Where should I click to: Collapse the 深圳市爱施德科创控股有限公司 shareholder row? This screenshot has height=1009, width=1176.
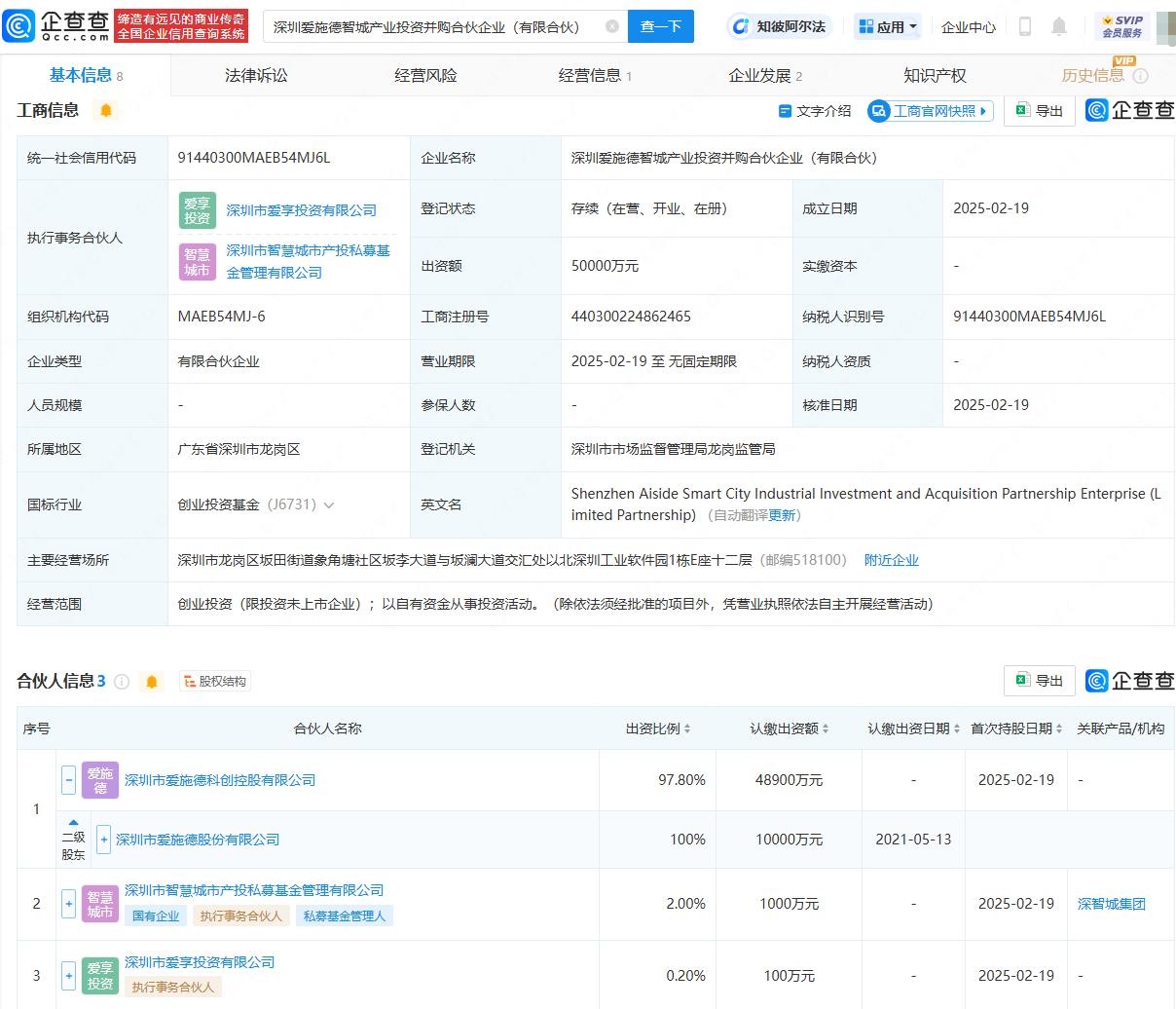click(x=68, y=779)
